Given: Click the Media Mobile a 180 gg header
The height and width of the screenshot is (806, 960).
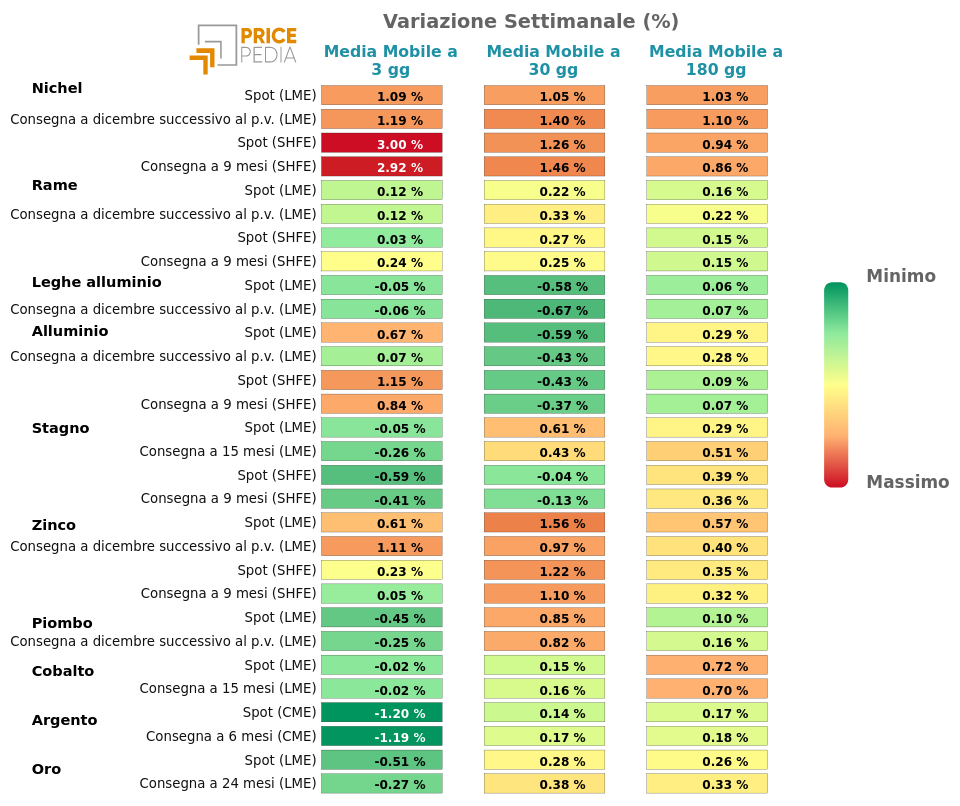Looking at the screenshot, I should 716,60.
